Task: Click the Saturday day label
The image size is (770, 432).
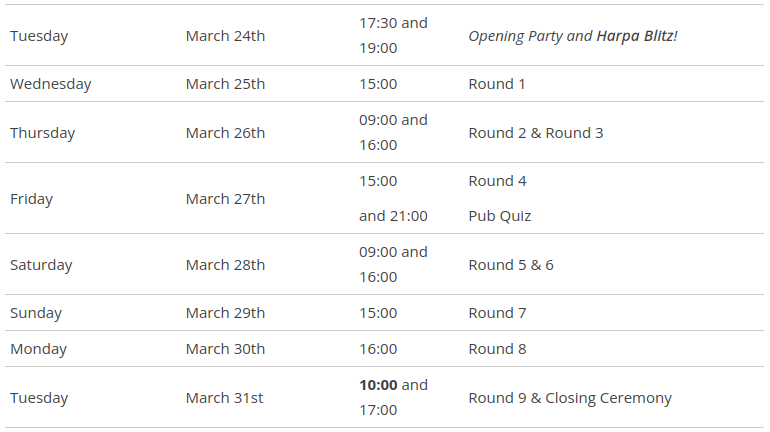Action: coord(41,265)
